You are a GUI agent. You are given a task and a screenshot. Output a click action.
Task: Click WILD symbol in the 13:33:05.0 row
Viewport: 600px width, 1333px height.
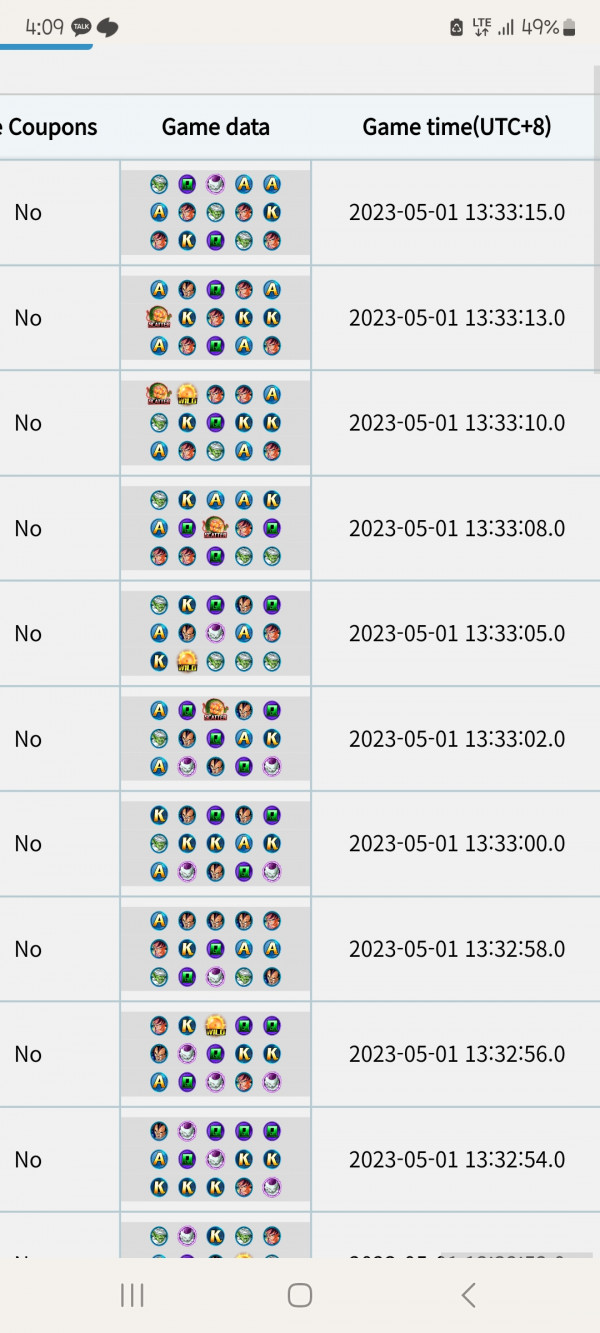[187, 661]
